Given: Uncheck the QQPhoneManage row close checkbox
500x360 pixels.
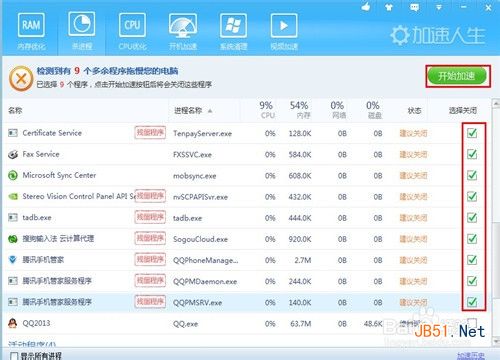Looking at the screenshot, I should coord(472,260).
